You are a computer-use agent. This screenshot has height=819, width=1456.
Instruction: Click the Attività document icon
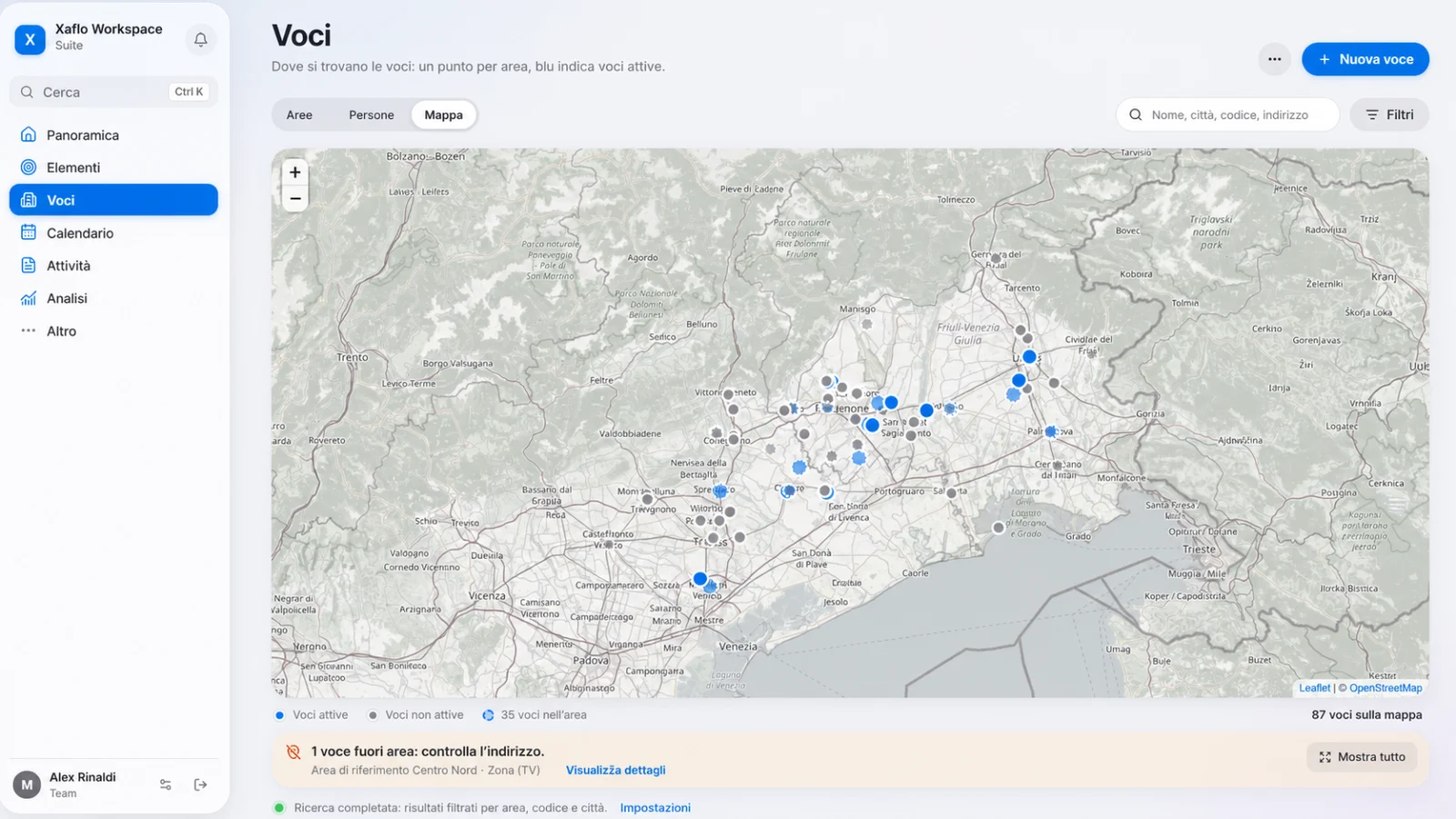pyautogui.click(x=28, y=266)
